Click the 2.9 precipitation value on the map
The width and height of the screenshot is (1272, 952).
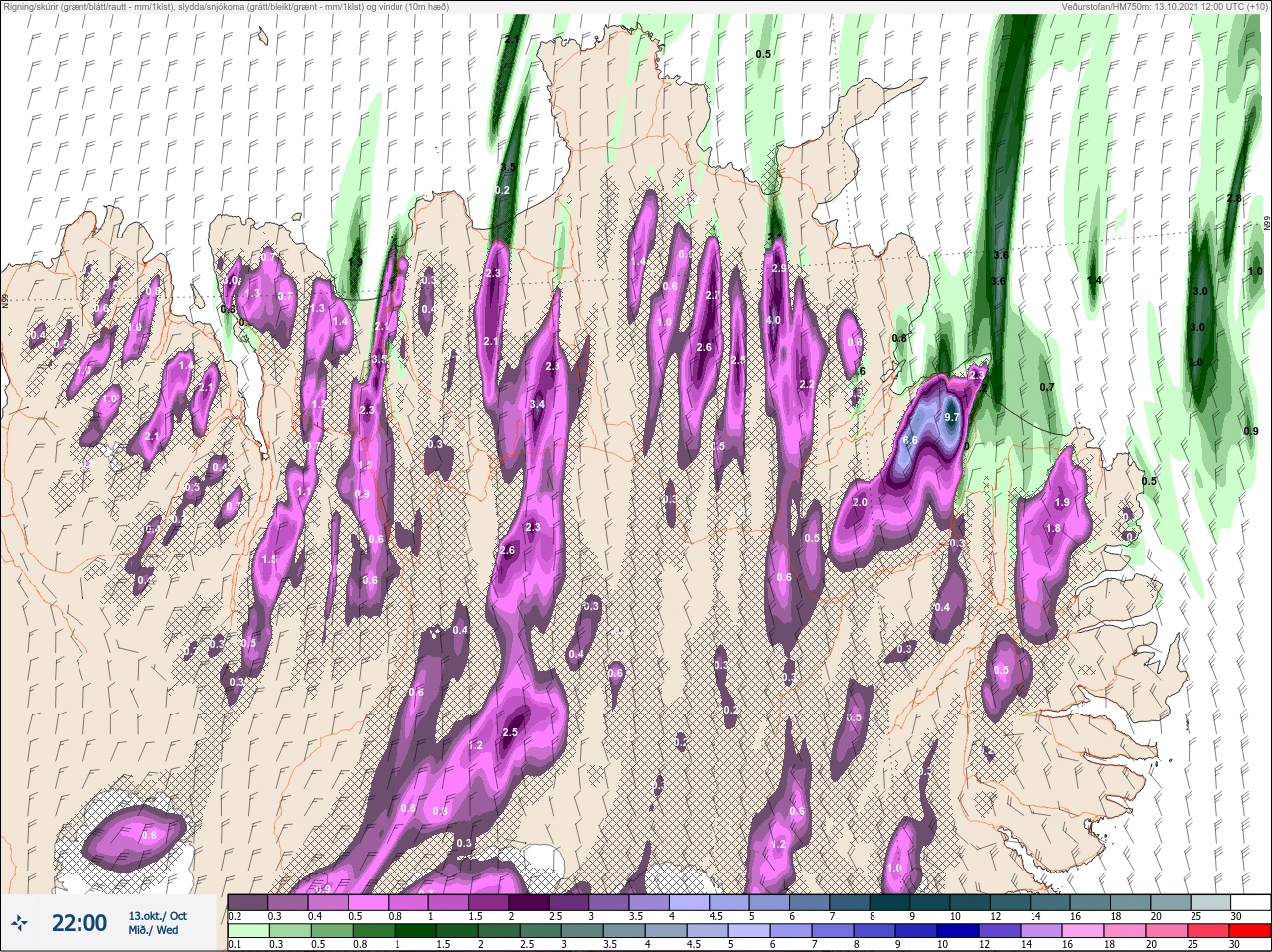780,268
